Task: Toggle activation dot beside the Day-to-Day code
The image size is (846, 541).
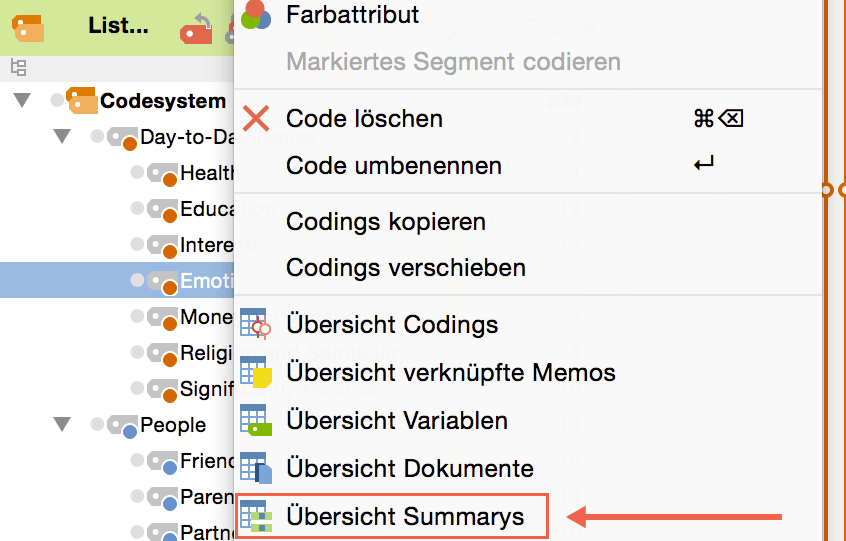Action: (x=97, y=136)
